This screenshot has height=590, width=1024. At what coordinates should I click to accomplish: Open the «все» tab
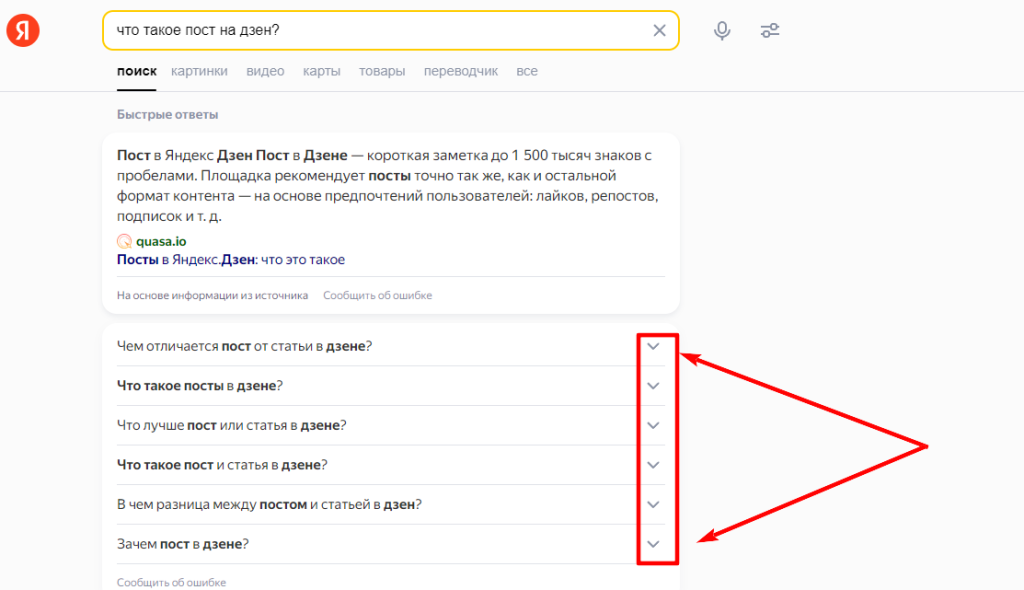pyautogui.click(x=527, y=71)
